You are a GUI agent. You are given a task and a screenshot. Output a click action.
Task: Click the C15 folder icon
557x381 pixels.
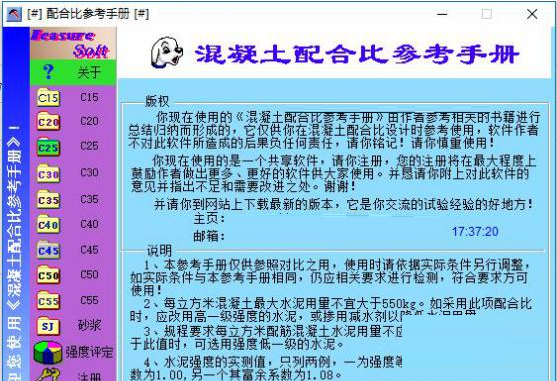[48, 97]
